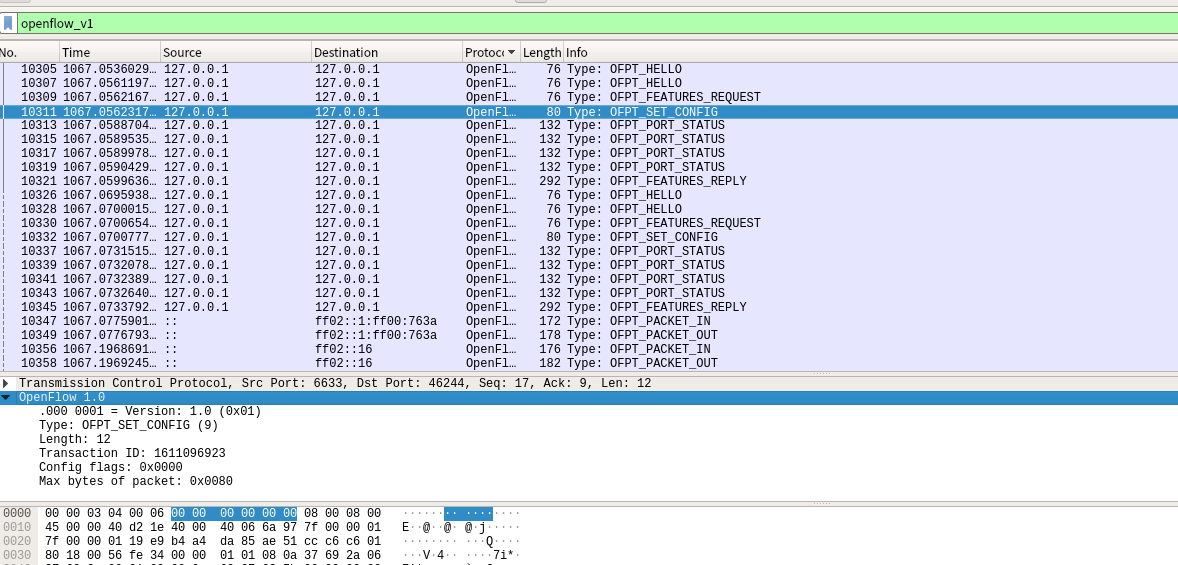Click hex dump row at offset 0010

[261, 527]
